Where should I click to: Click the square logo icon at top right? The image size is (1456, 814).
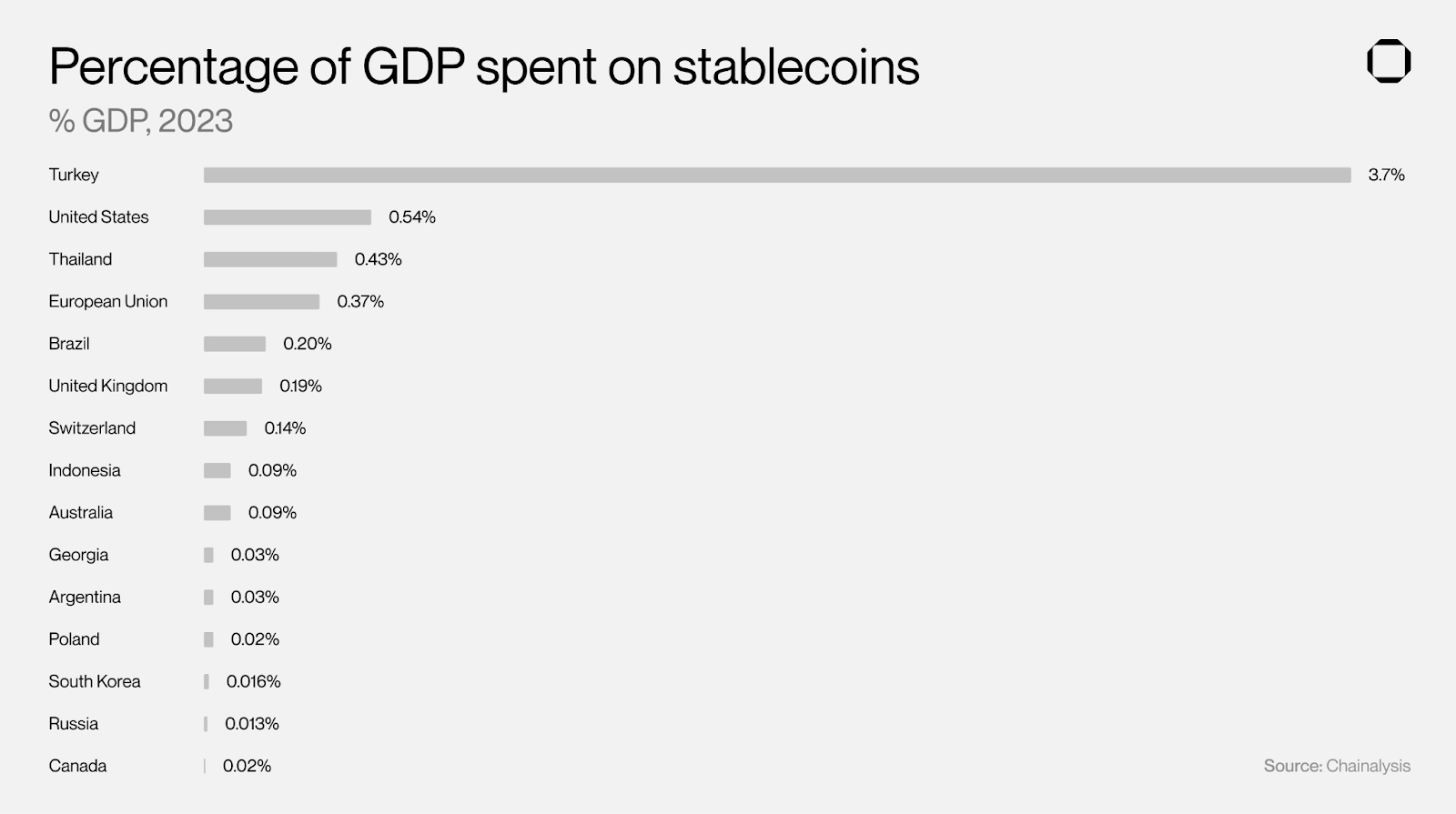click(x=1389, y=62)
